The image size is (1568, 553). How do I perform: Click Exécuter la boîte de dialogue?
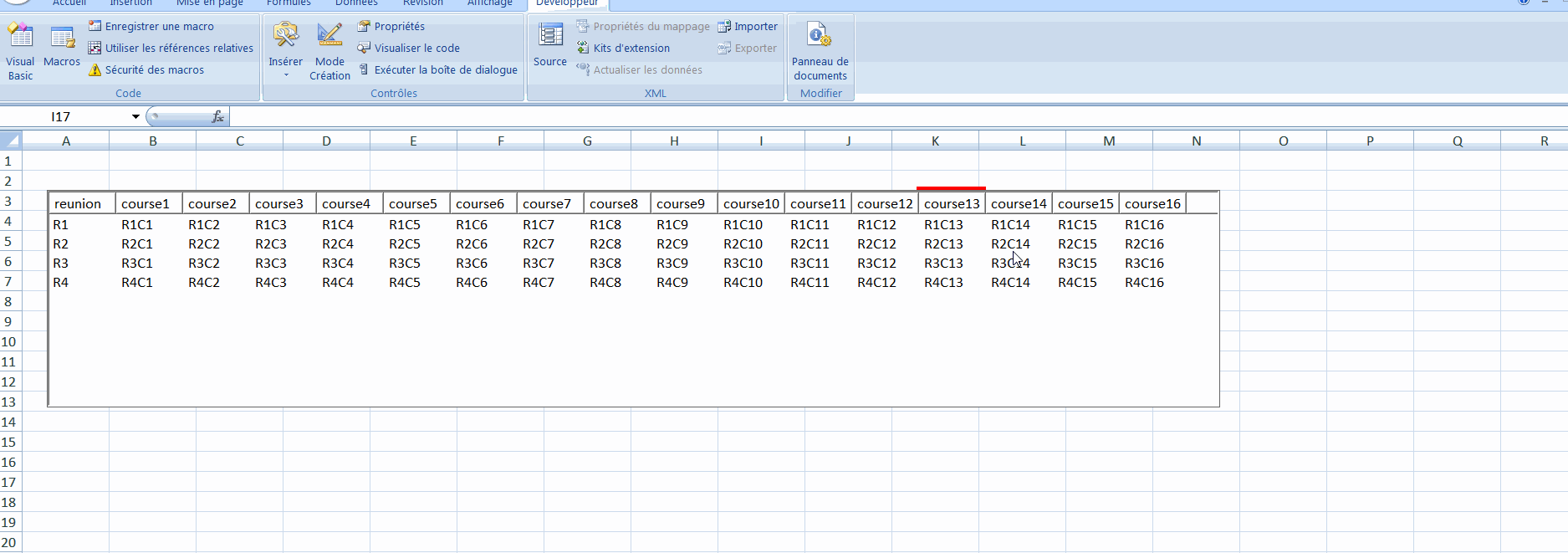438,69
